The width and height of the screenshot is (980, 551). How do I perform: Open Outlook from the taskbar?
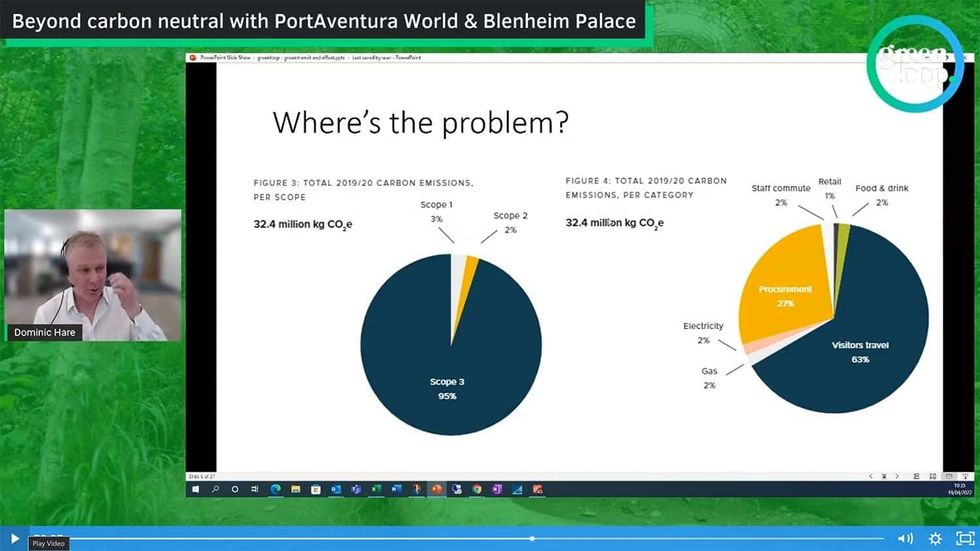coord(336,489)
